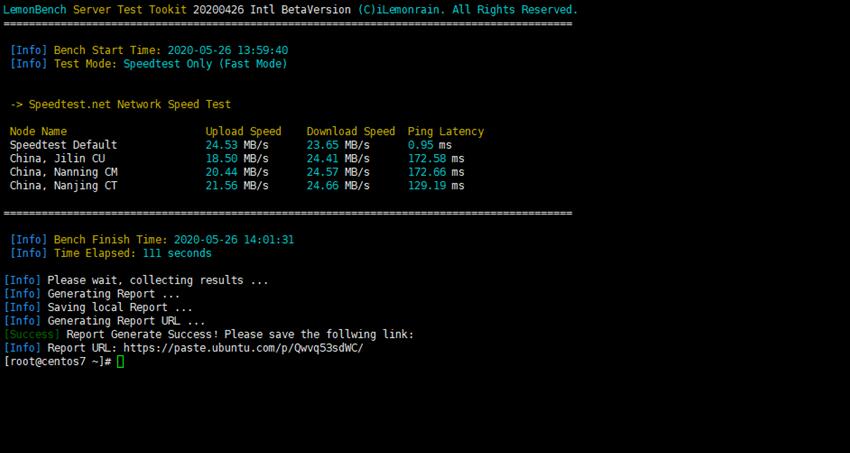This screenshot has width=850, height=453.
Task: Click the 0.95 ms ping latency value
Action: pos(430,145)
